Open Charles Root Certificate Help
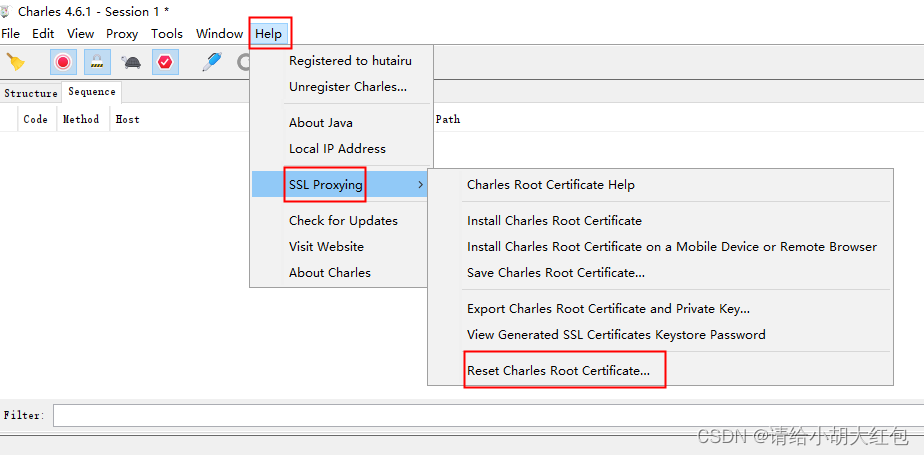The width and height of the screenshot is (924, 455). click(660, 184)
